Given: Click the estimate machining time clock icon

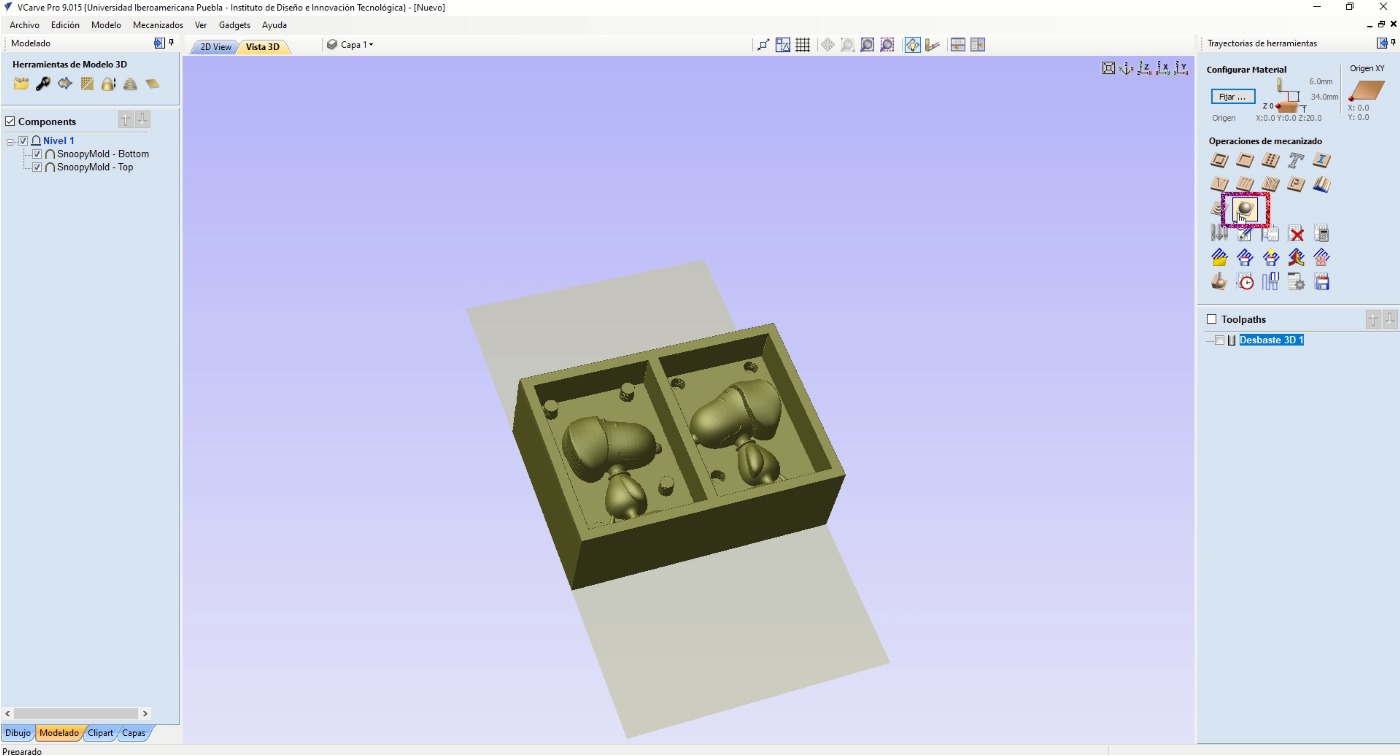Looking at the screenshot, I should (1245, 282).
